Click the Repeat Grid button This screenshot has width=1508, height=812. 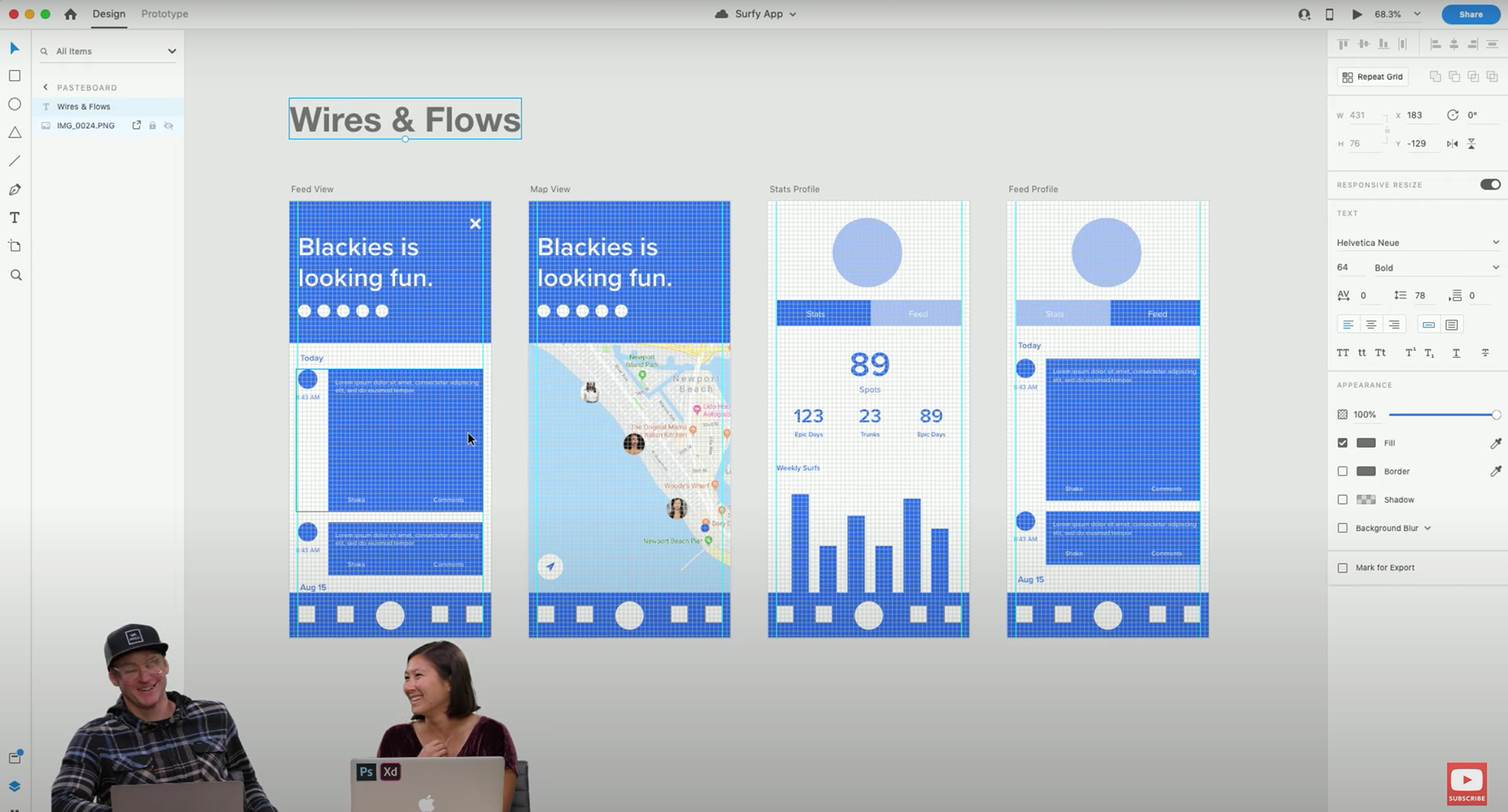pos(1372,77)
